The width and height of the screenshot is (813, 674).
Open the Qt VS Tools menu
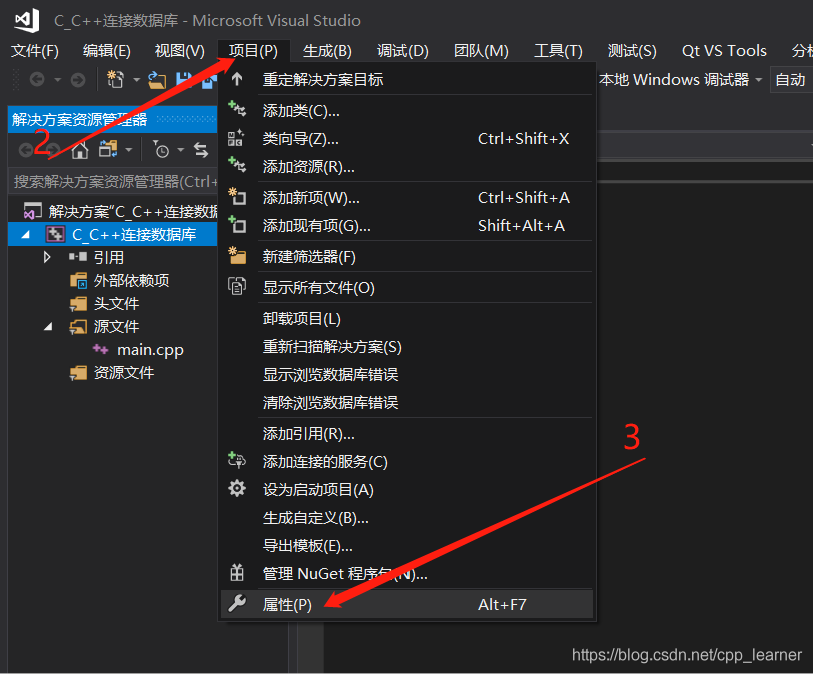[723, 50]
